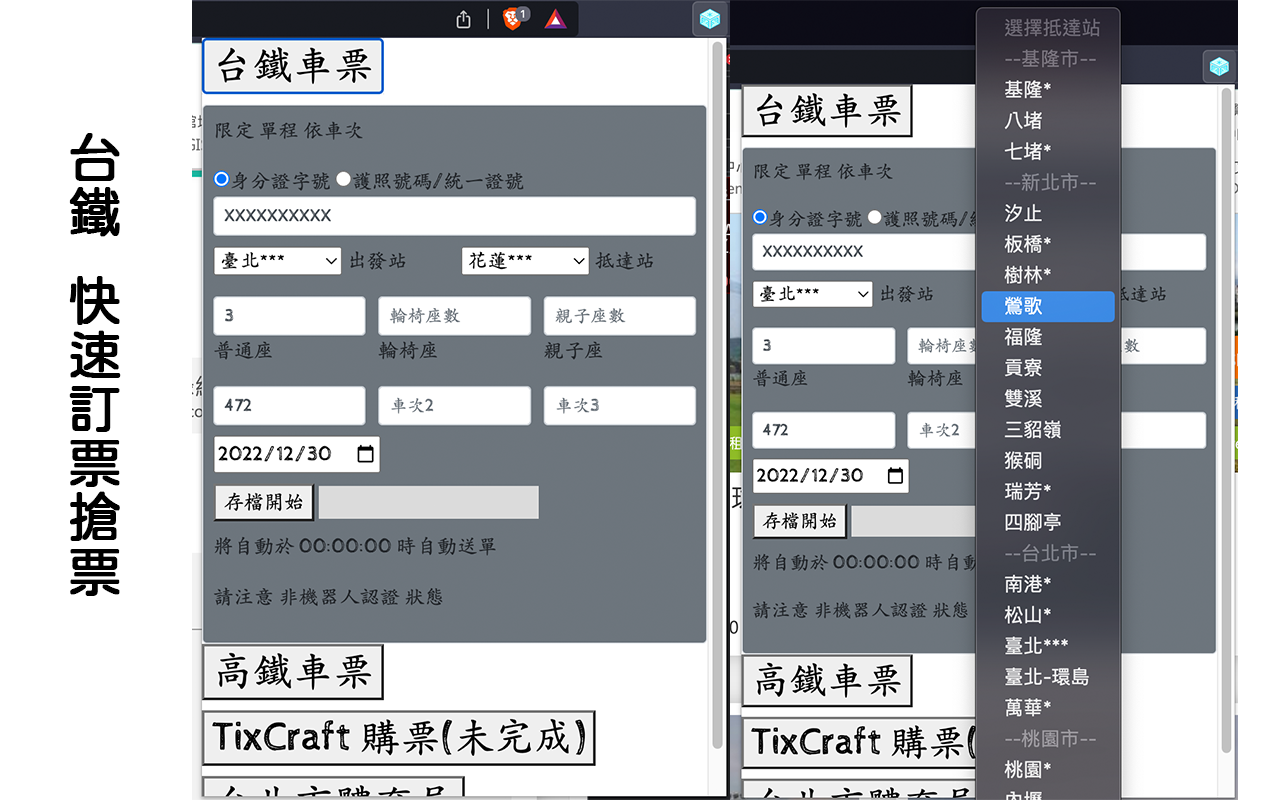Click the left popup vertical scrollbar
The width and height of the screenshot is (1280, 800).
click(717, 395)
